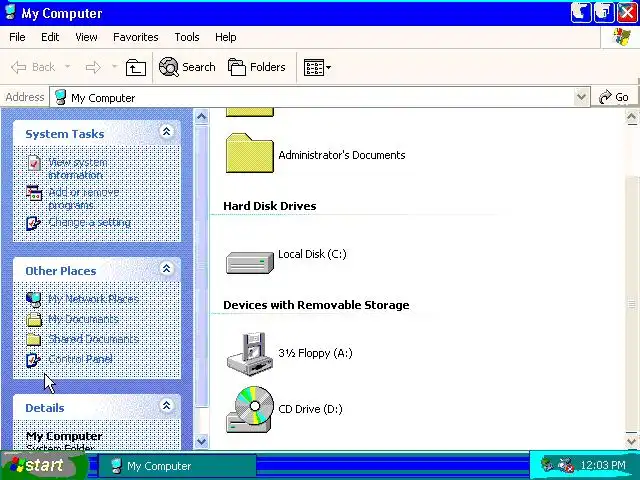Expand the Address bar dropdown arrow
This screenshot has height=480, width=640.
click(x=581, y=97)
